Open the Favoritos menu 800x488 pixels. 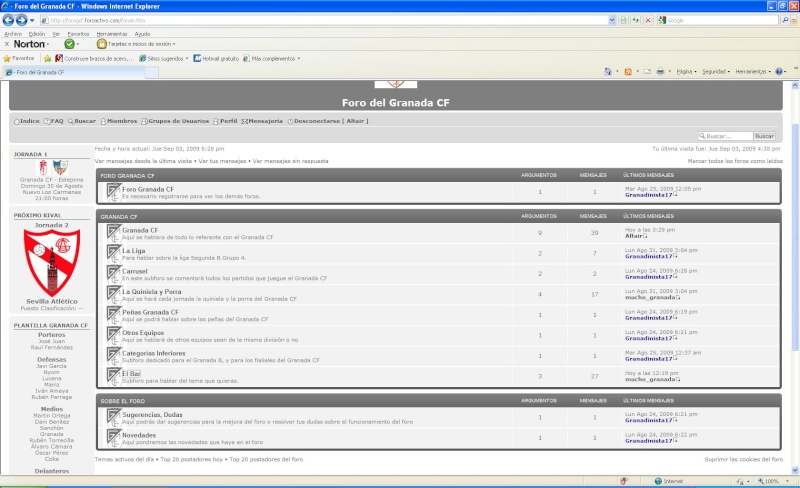78,34
